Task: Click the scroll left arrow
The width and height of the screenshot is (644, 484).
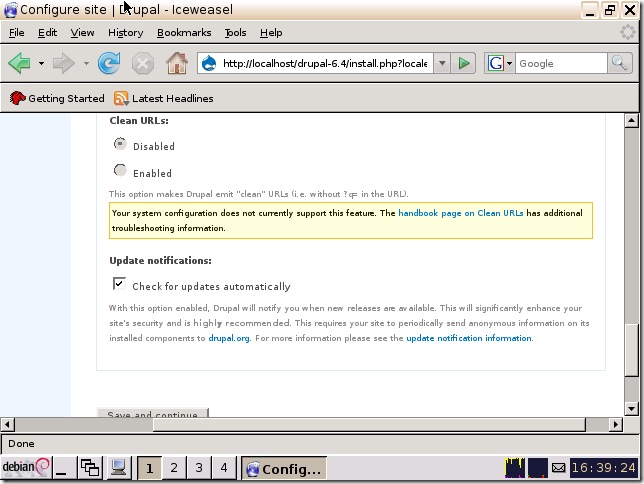Action: (x=8, y=424)
